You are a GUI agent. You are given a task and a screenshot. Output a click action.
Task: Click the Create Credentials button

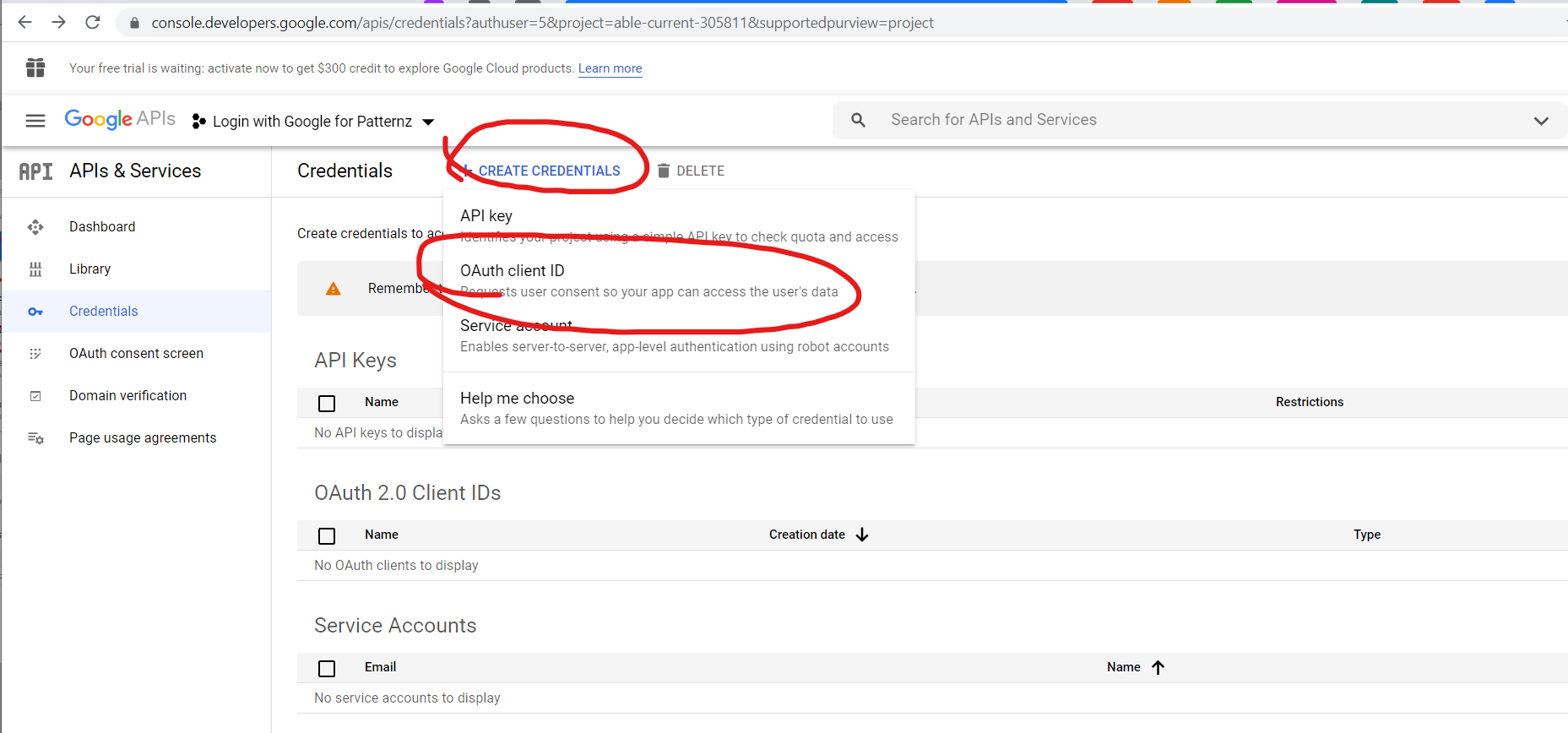(548, 171)
